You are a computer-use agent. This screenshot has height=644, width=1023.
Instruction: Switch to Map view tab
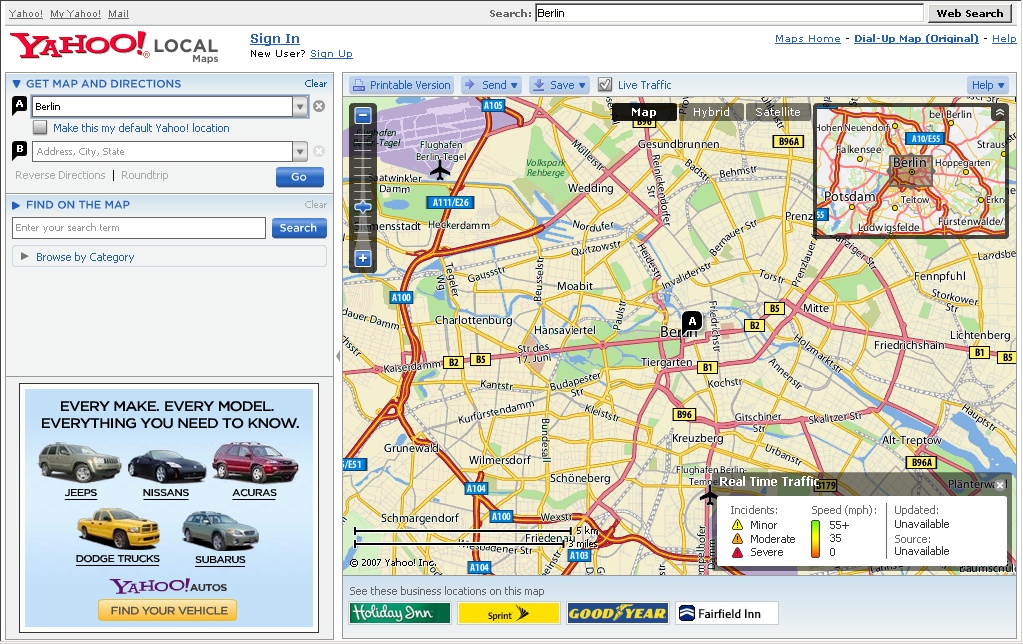[643, 112]
